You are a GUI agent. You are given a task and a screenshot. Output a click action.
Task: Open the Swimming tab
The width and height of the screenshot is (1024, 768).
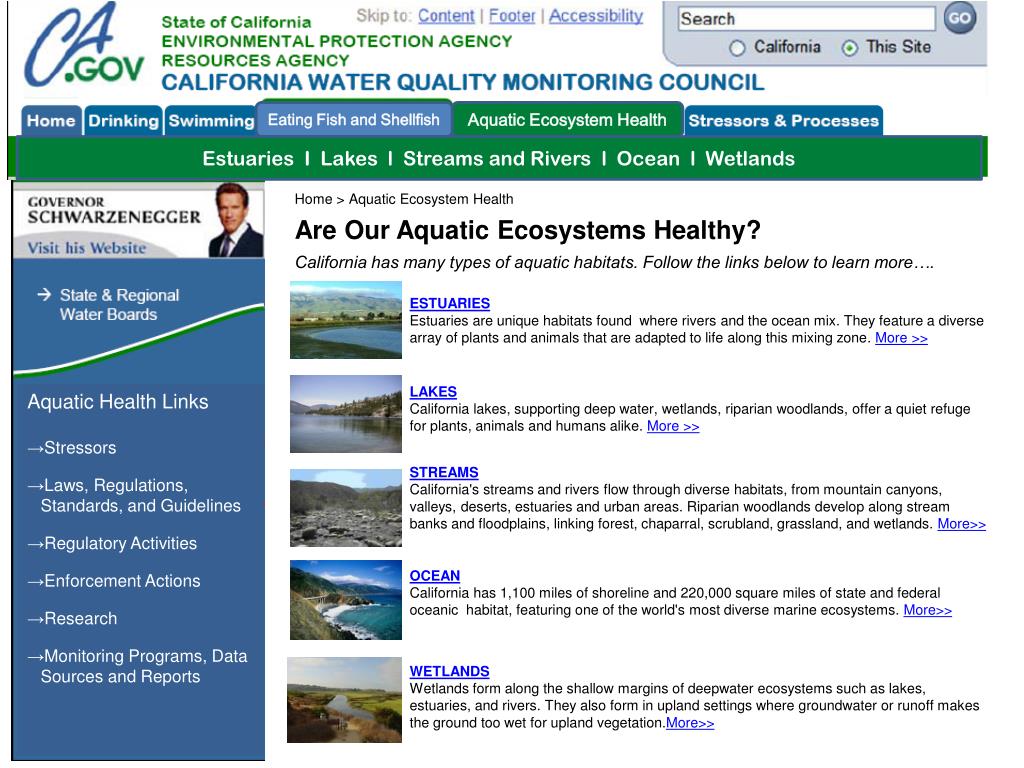click(x=211, y=121)
